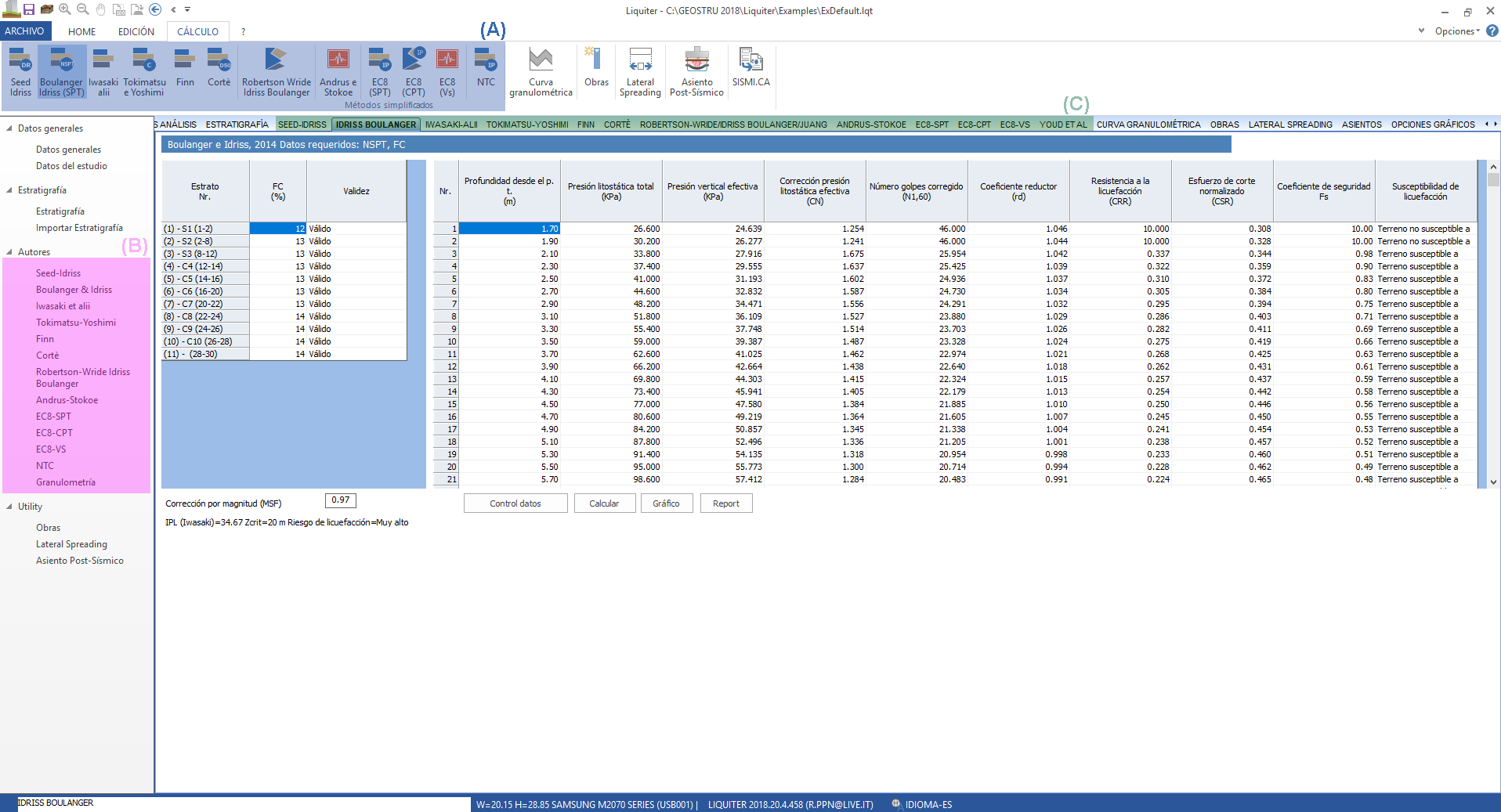Open the help circle icon near Opciones
1501x812 pixels.
click(x=1492, y=31)
